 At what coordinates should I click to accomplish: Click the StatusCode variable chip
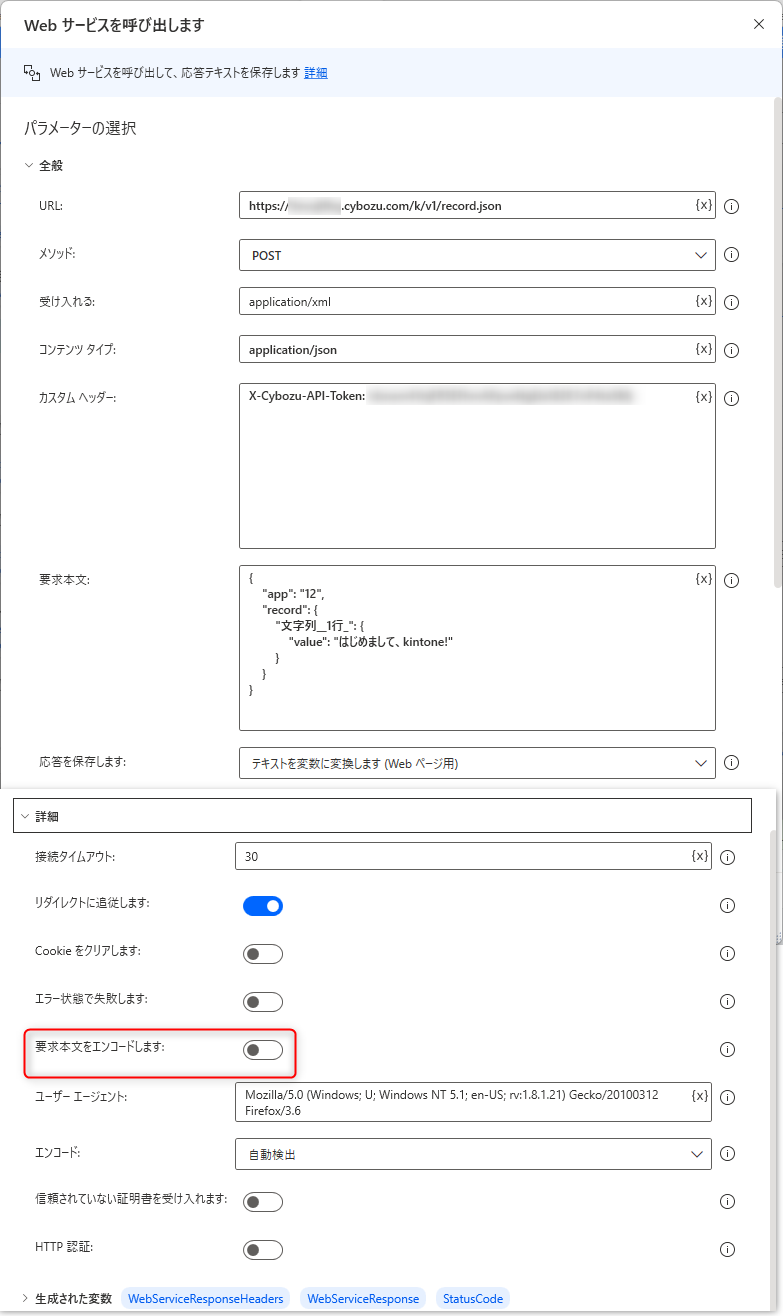(x=473, y=1298)
